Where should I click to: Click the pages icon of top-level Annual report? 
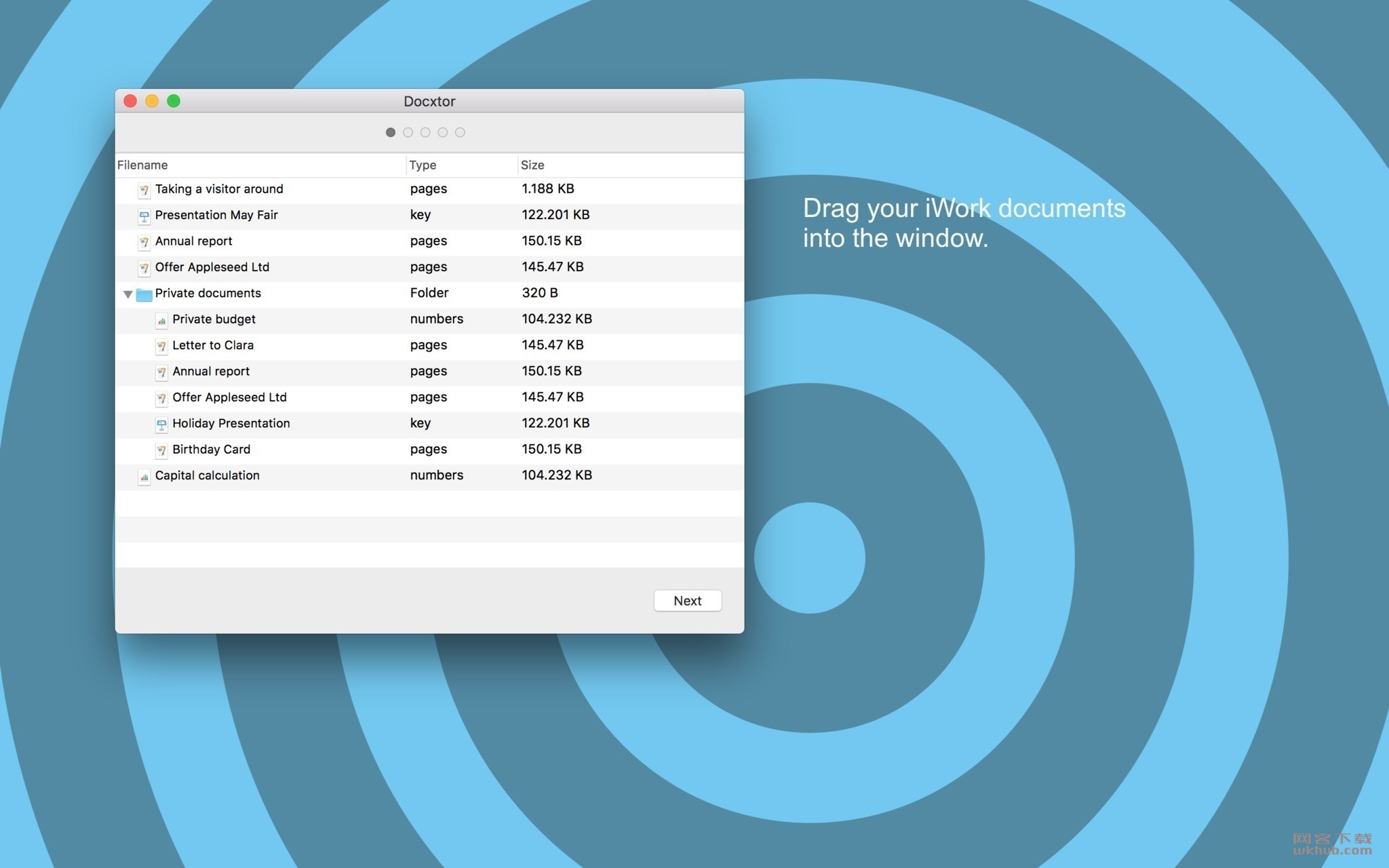pos(144,242)
